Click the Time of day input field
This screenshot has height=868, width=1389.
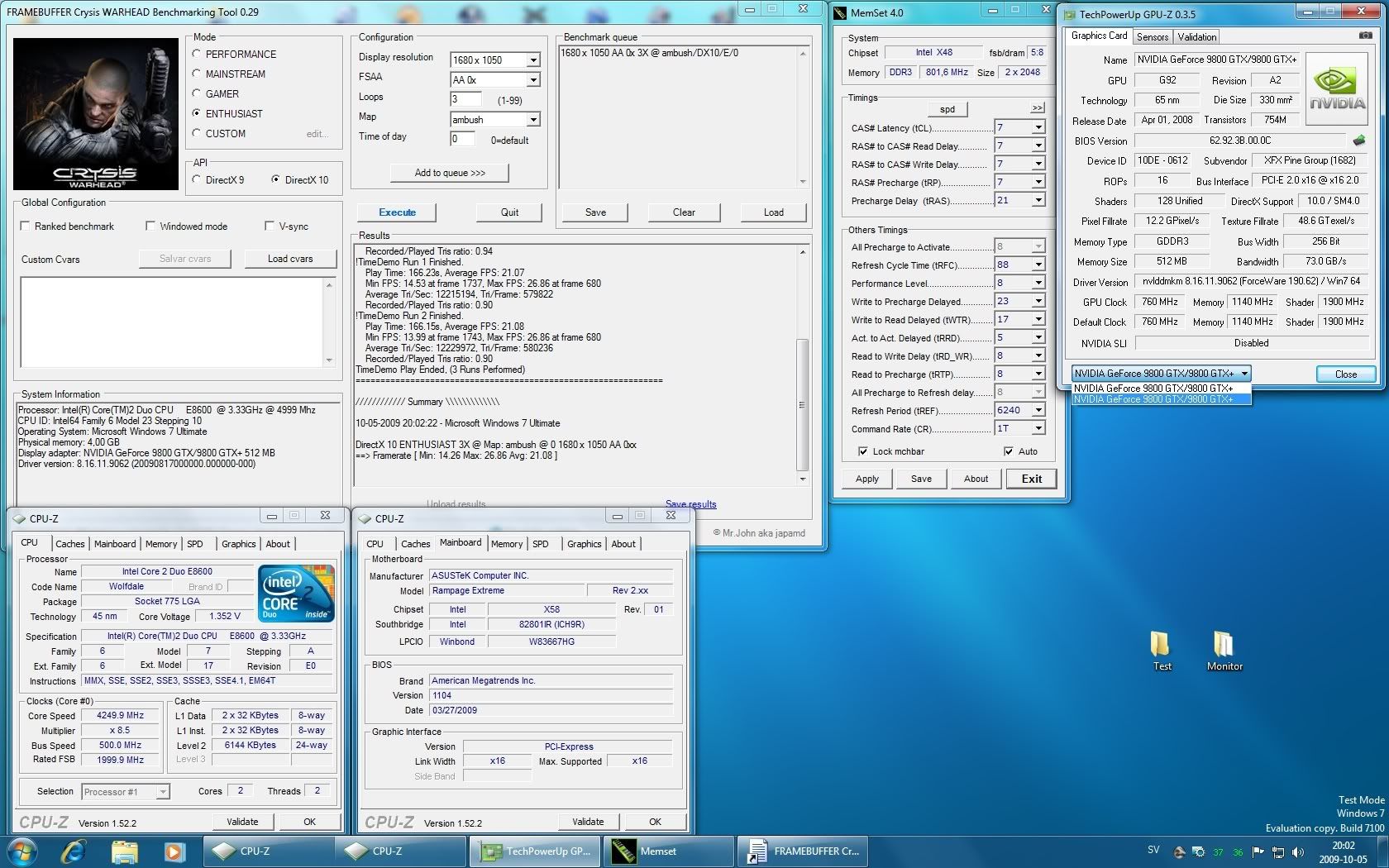pyautogui.click(x=462, y=139)
